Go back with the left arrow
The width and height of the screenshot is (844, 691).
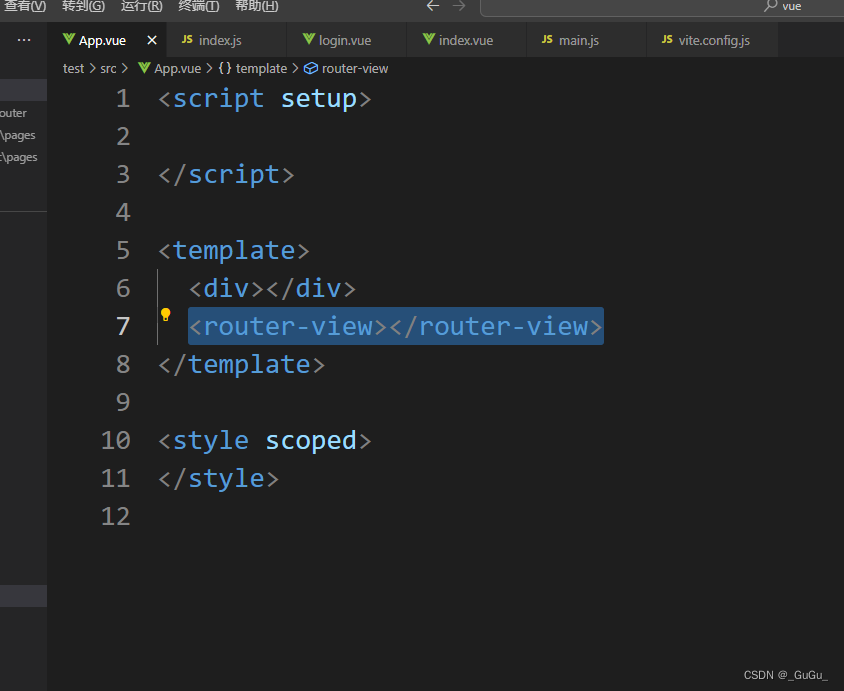click(433, 6)
